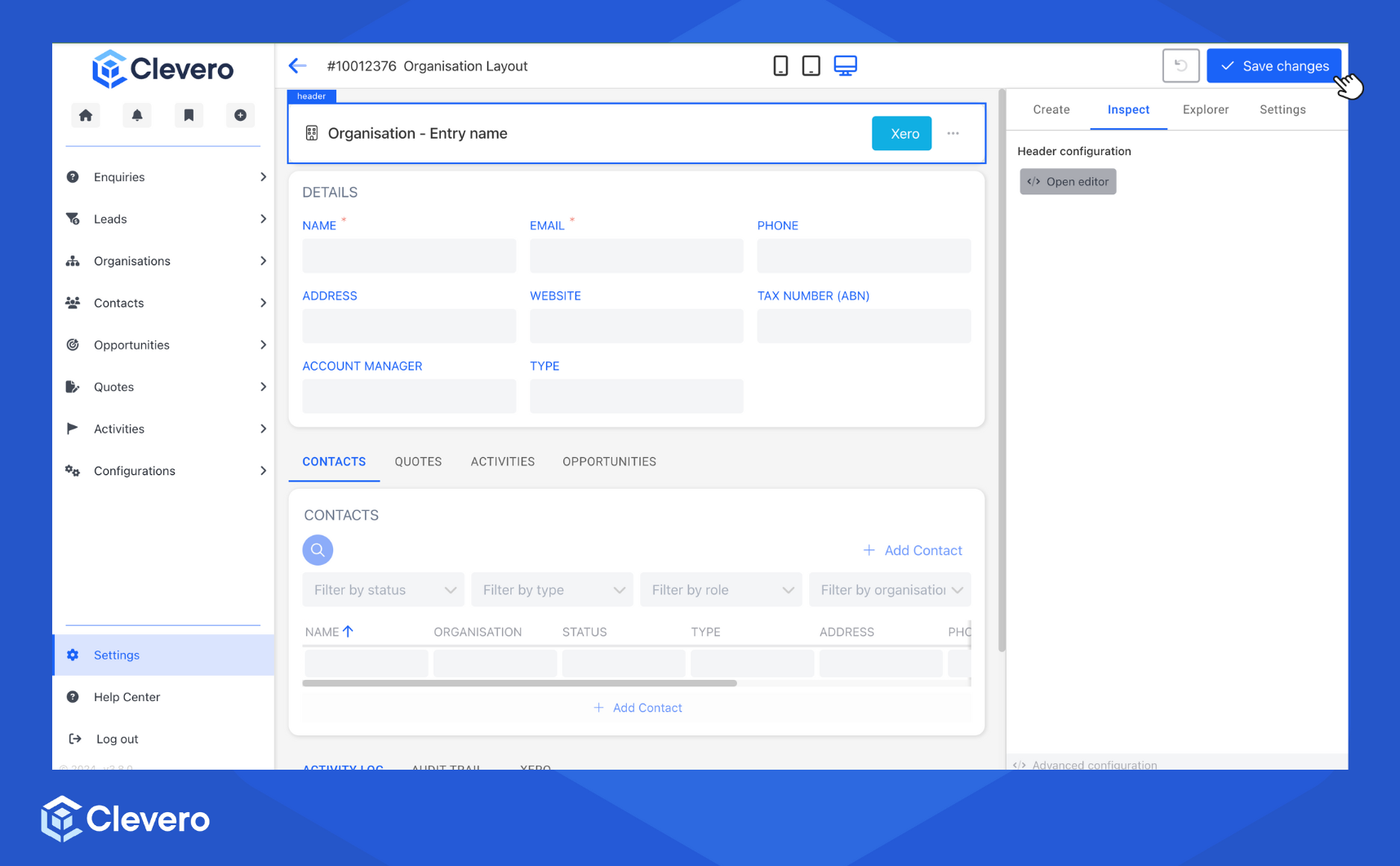Click the PHONE input field
Screen dimensions: 1400x866
[864, 255]
